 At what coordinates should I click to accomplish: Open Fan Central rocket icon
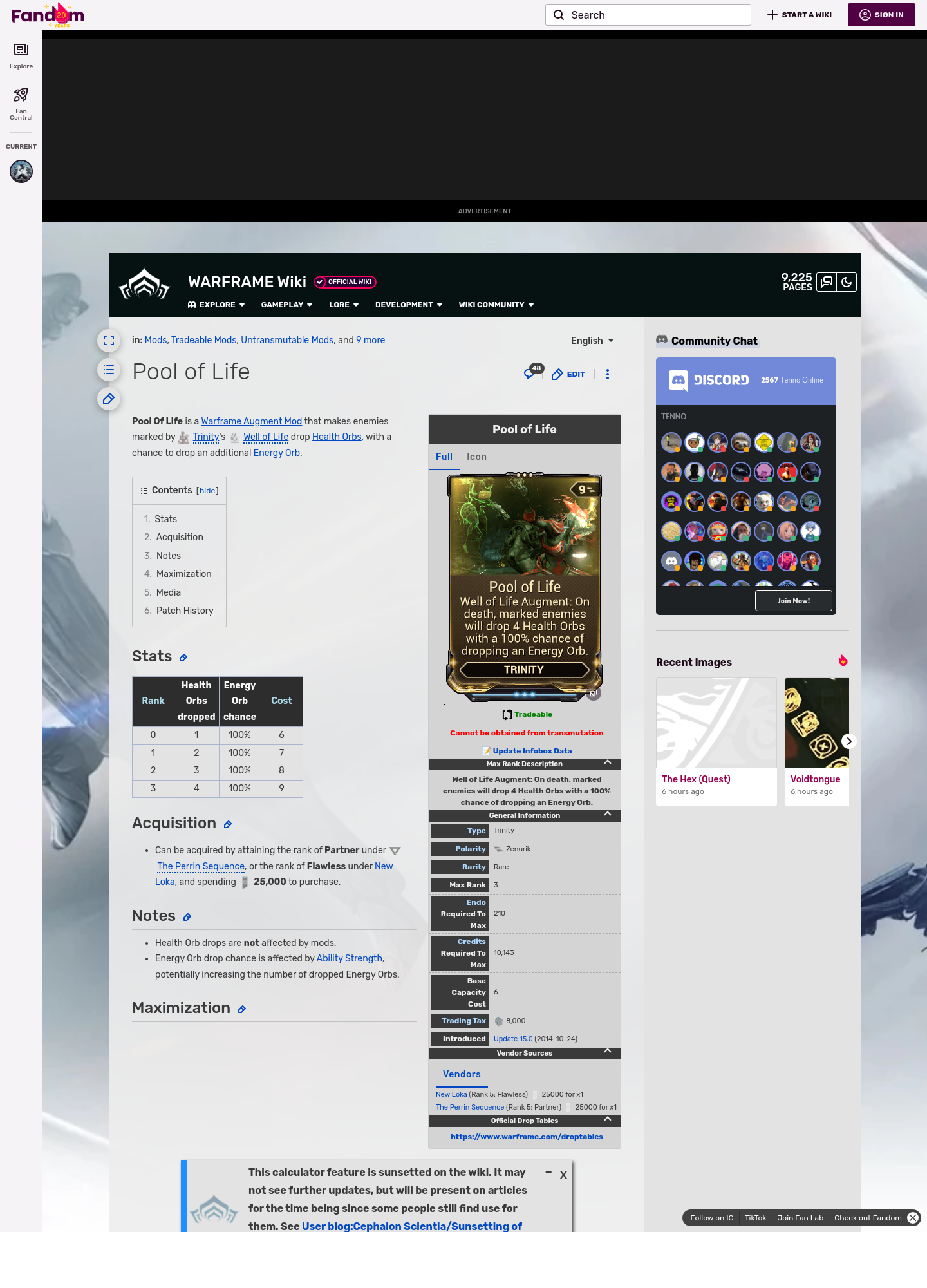click(21, 104)
